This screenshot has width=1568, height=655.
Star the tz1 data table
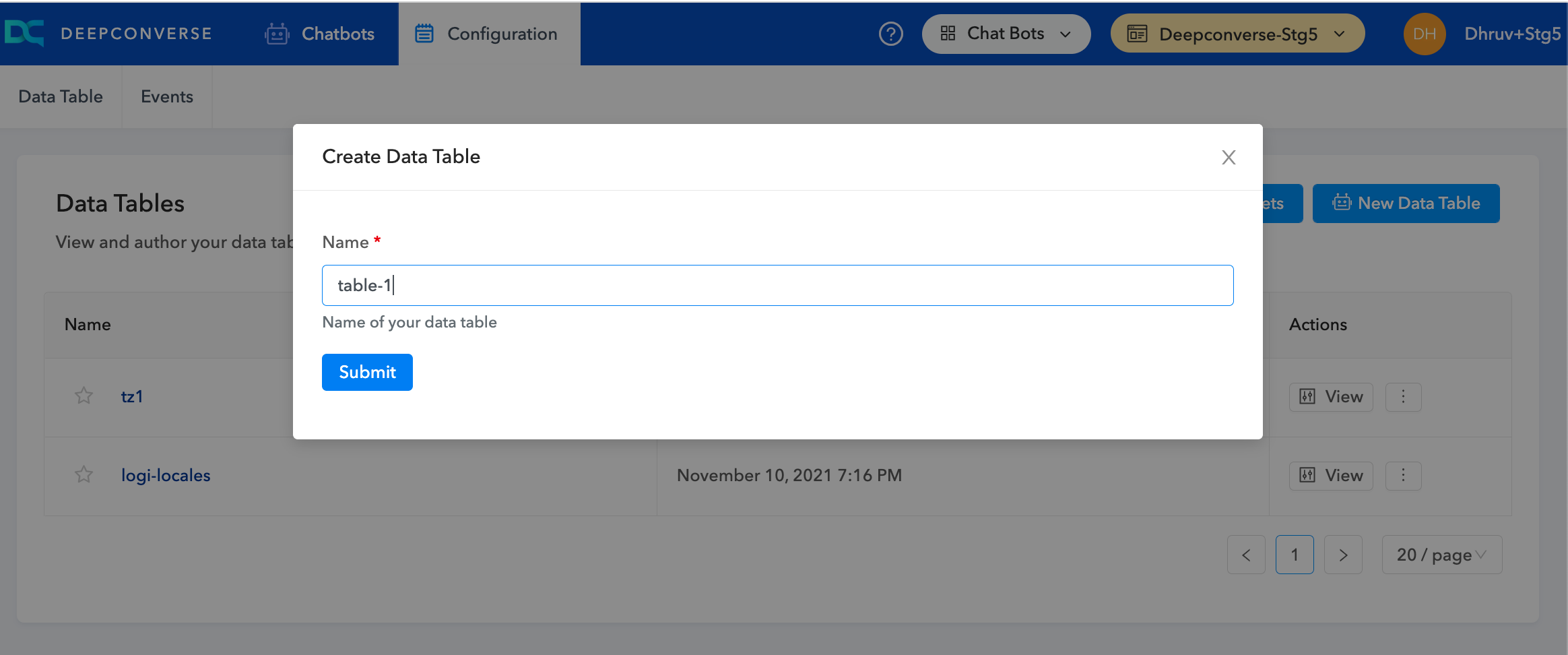[x=84, y=396]
